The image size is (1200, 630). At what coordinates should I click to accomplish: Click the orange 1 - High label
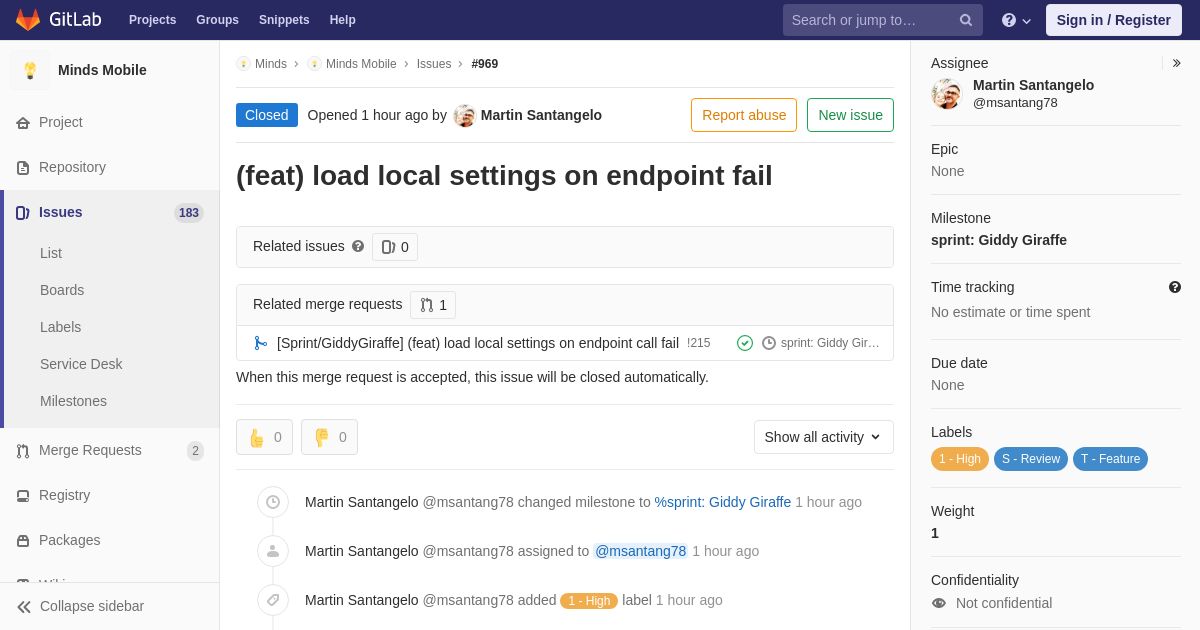[959, 459]
